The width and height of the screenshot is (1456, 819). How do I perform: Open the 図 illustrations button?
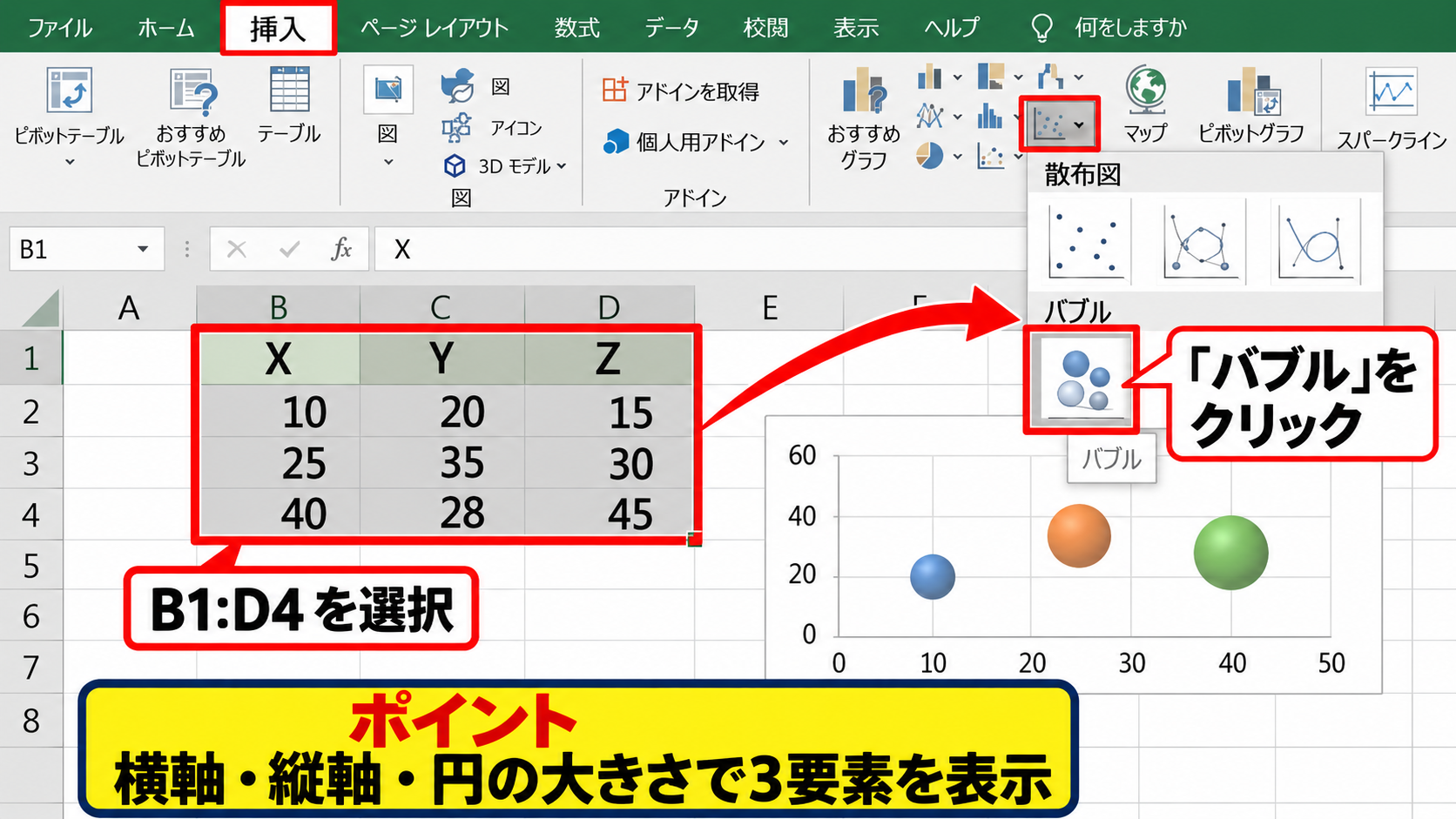(388, 115)
